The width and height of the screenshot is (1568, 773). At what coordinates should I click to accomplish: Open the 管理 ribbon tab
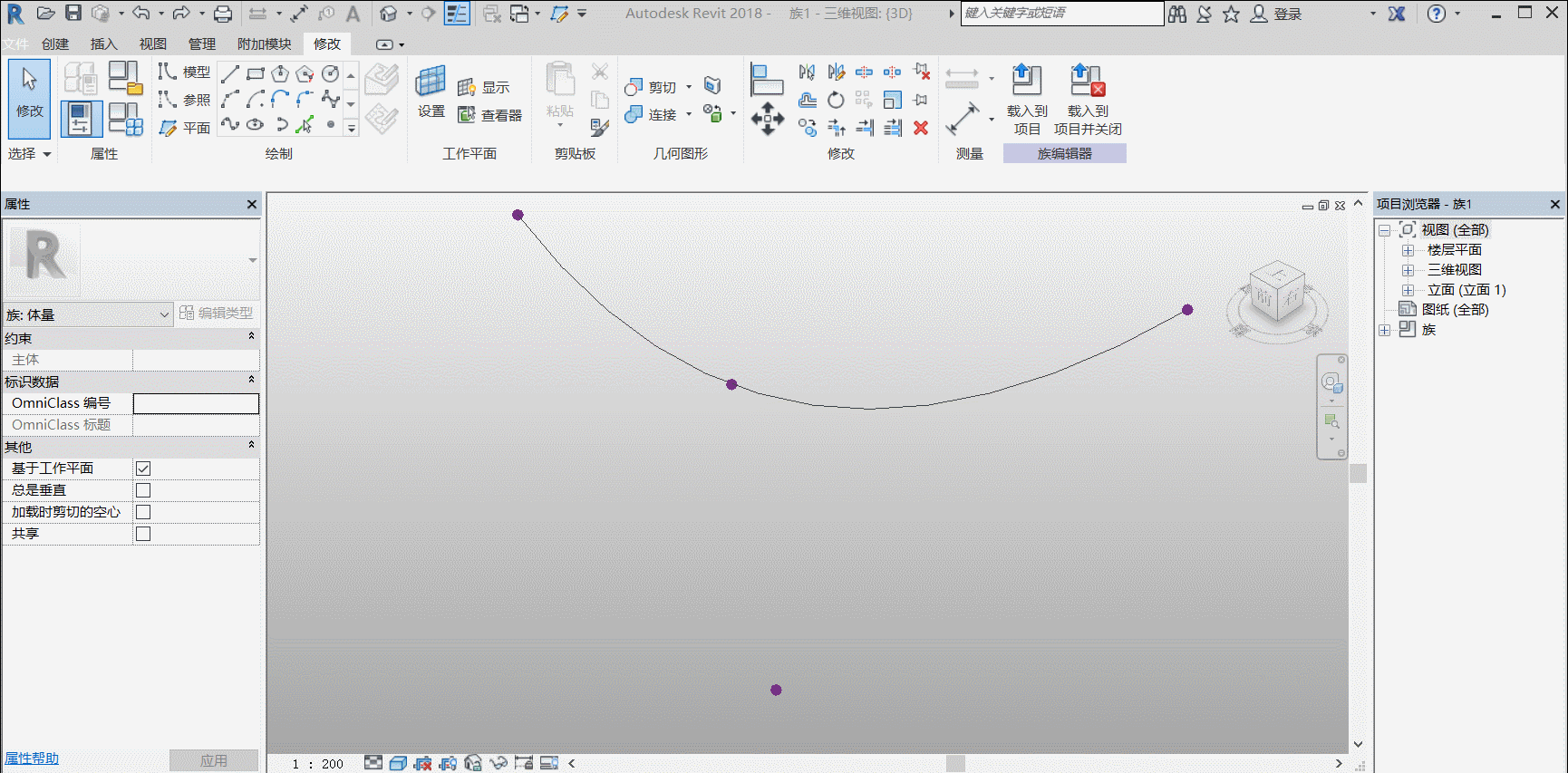pos(202,43)
